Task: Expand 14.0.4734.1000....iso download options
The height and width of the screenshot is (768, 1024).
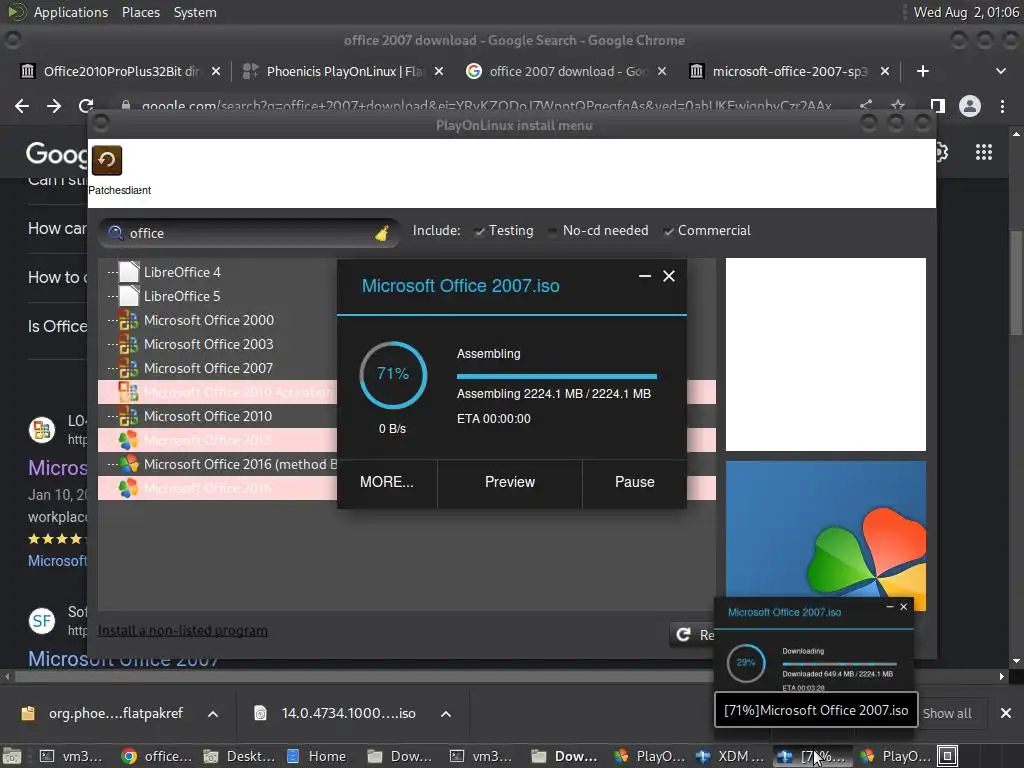Action: tap(446, 714)
